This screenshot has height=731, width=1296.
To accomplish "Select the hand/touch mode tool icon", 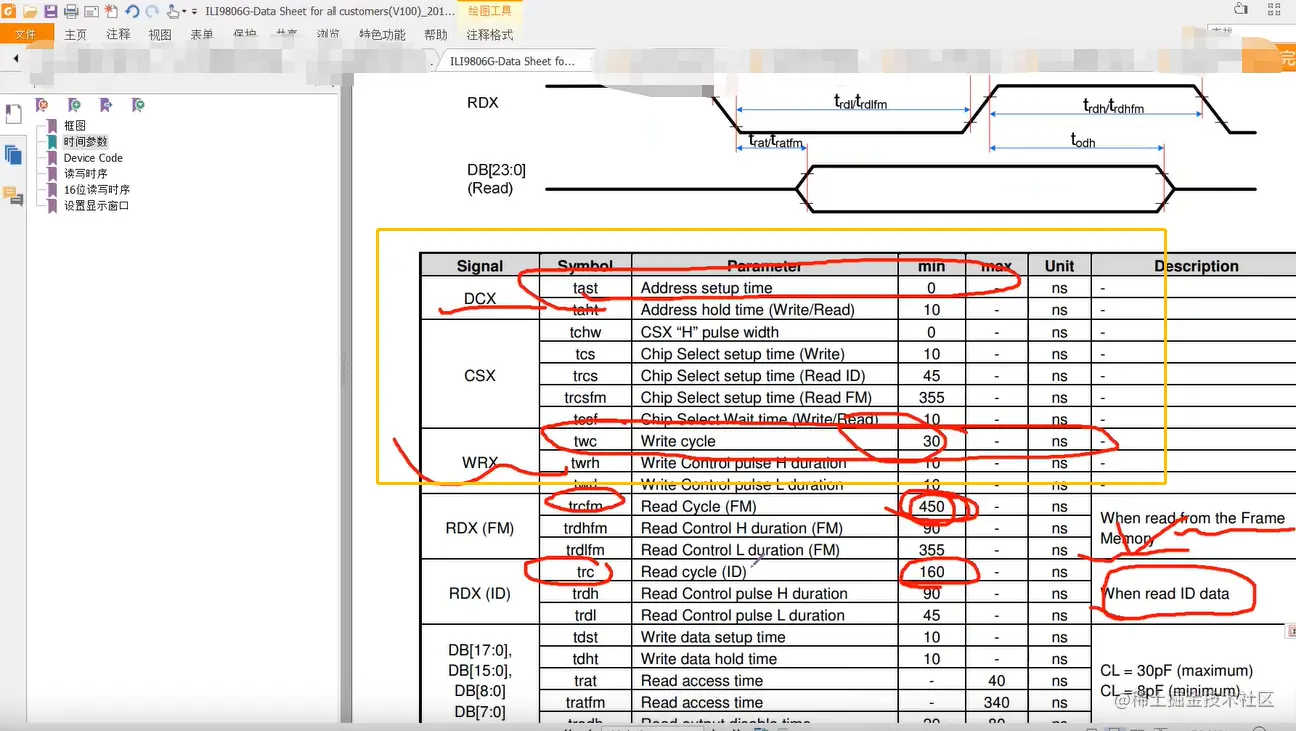I will point(173,11).
